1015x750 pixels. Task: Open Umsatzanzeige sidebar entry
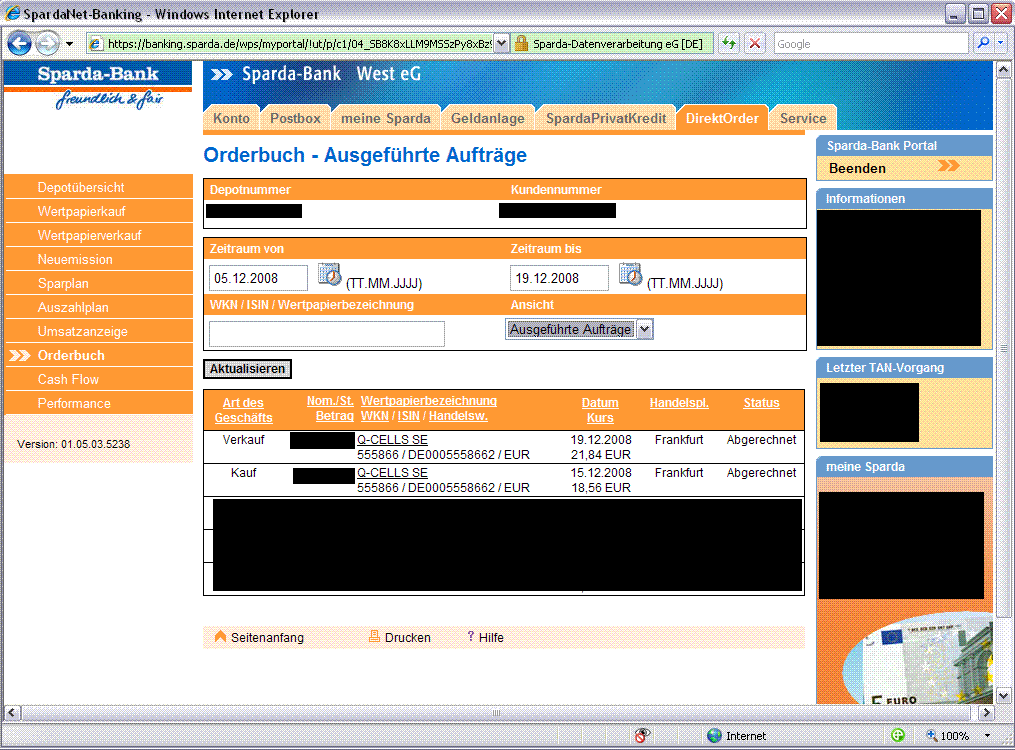click(x=98, y=331)
